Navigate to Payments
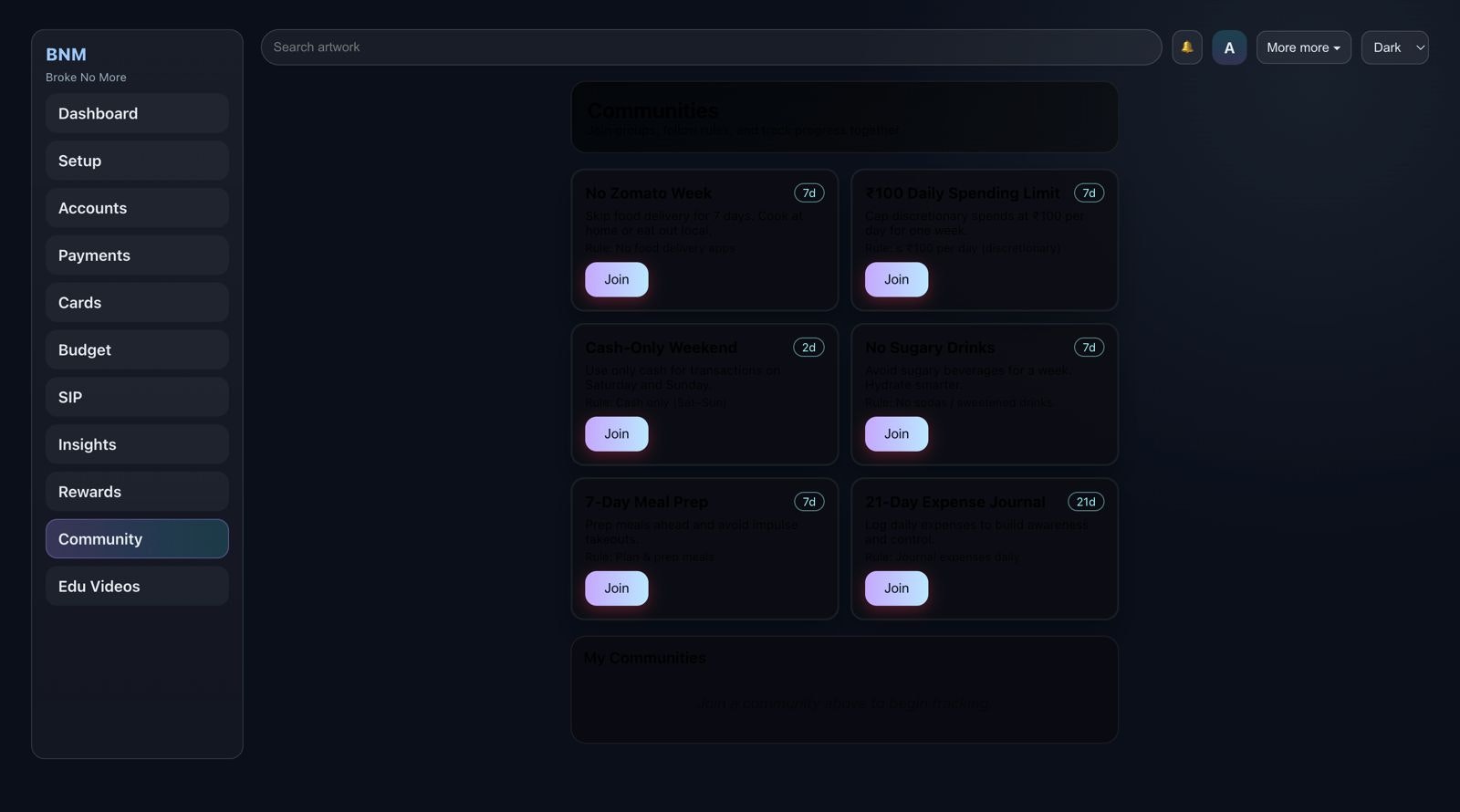 [x=137, y=255]
